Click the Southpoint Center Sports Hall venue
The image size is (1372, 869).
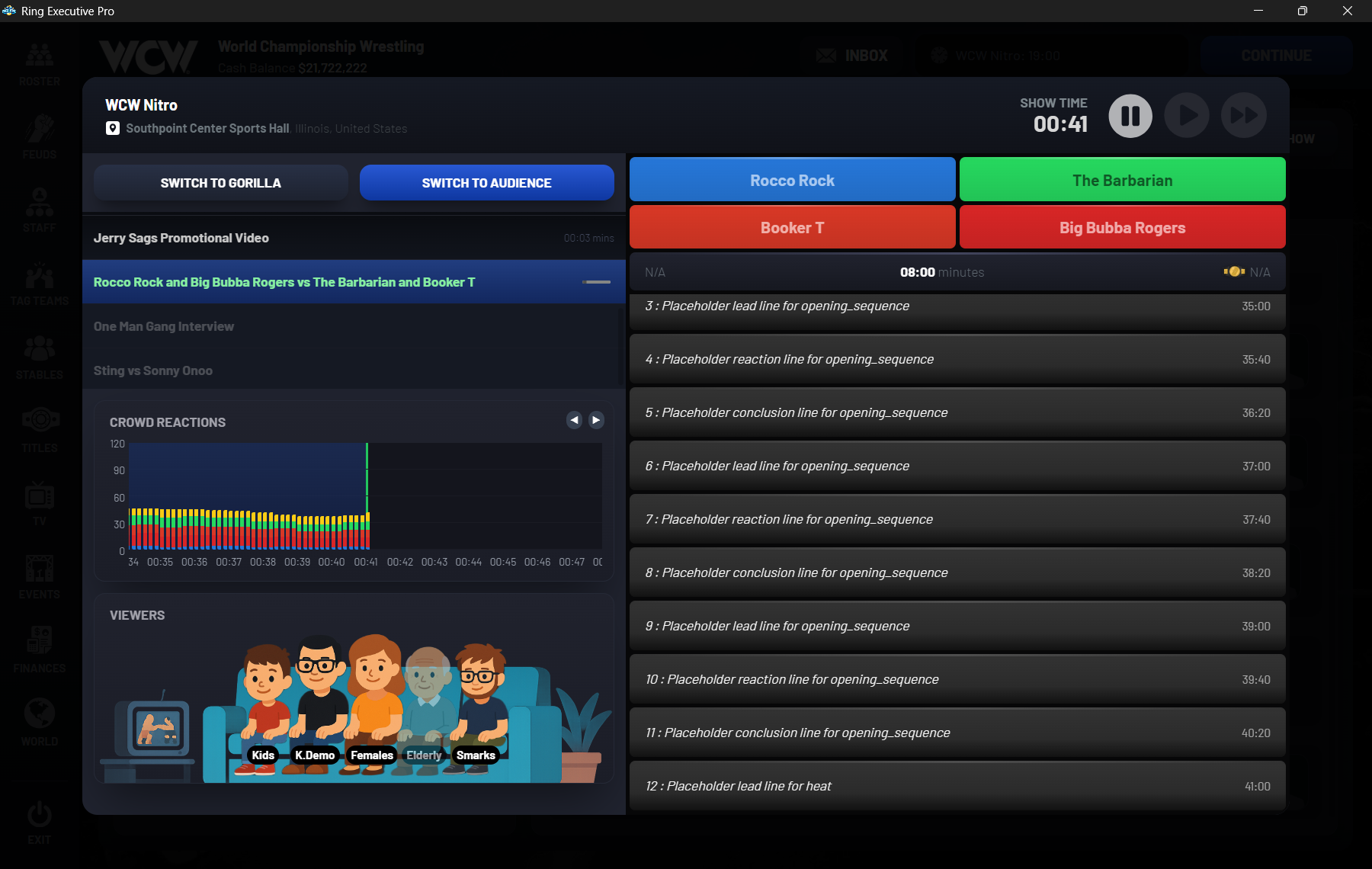point(207,128)
